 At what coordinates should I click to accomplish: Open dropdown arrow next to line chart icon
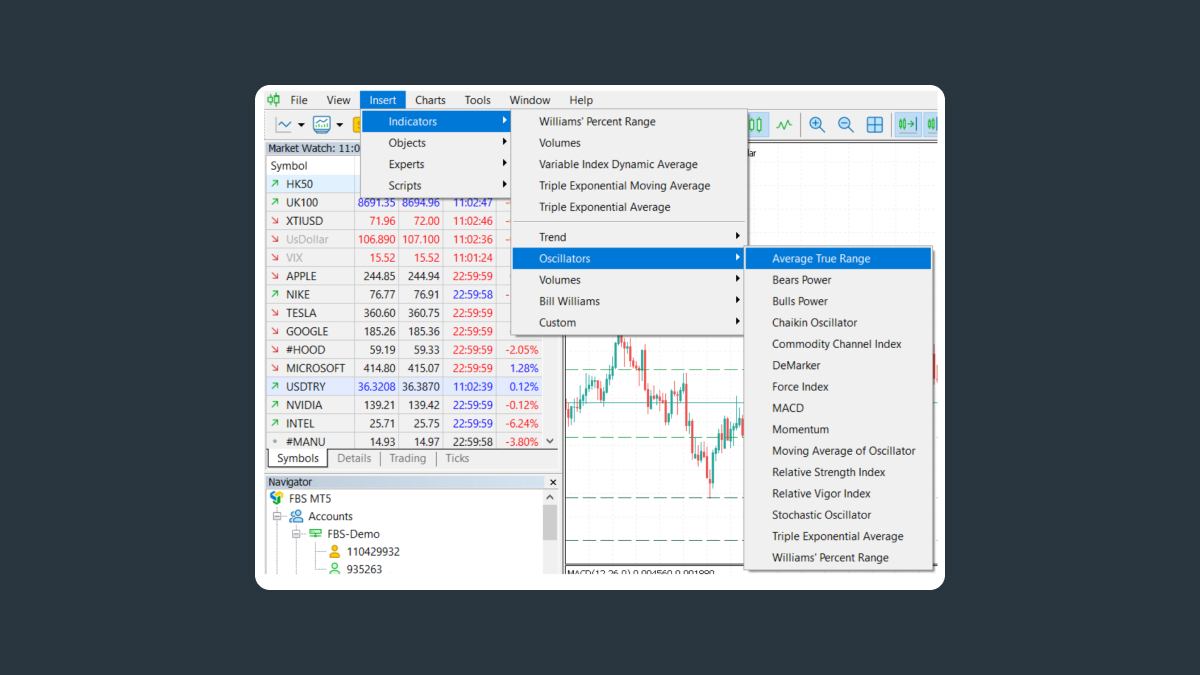pyautogui.click(x=301, y=126)
